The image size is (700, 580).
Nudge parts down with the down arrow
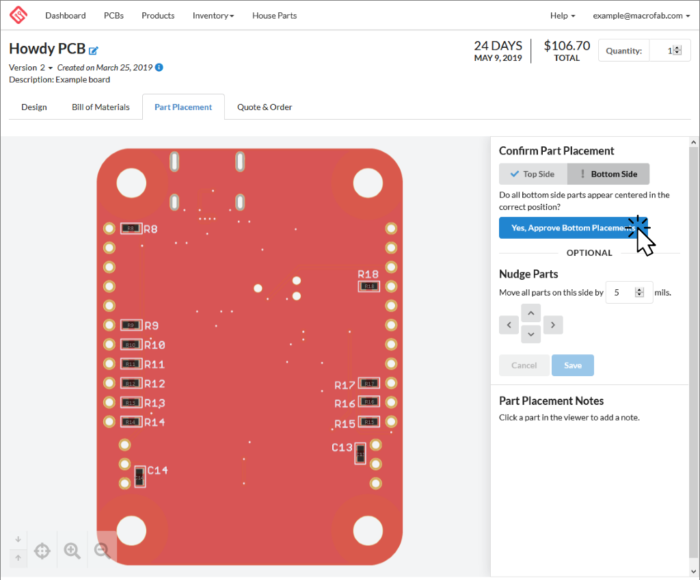click(x=532, y=334)
